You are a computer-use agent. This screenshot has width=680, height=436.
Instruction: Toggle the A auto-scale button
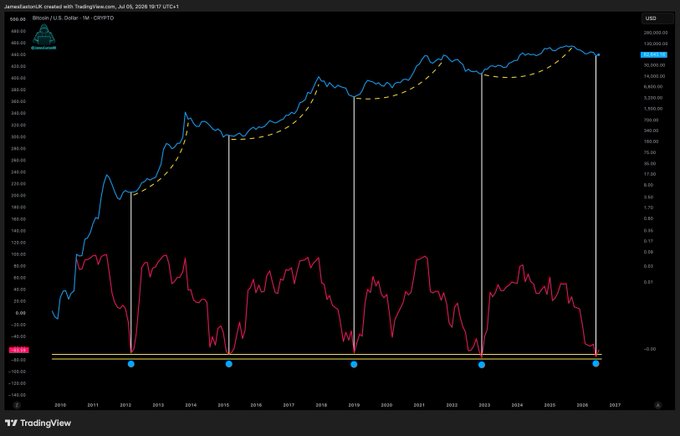coord(658,405)
